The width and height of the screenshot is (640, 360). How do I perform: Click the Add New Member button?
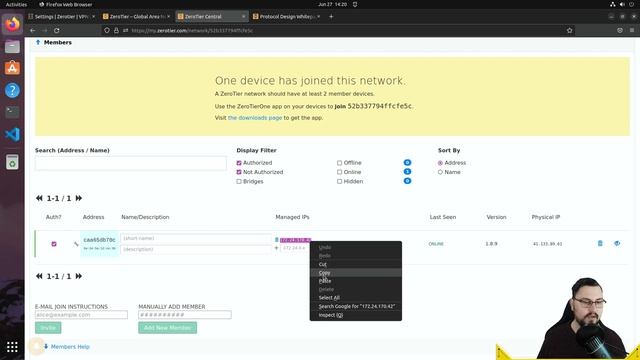[167, 328]
